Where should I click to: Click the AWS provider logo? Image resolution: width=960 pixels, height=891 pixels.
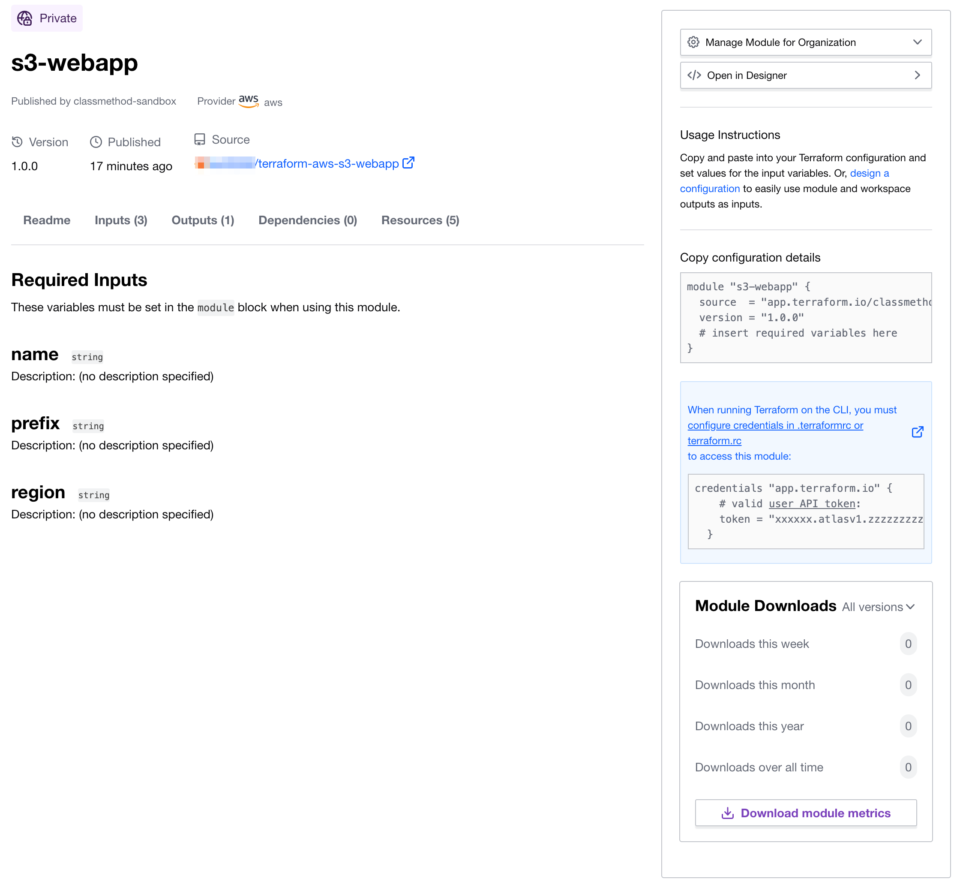[249, 101]
